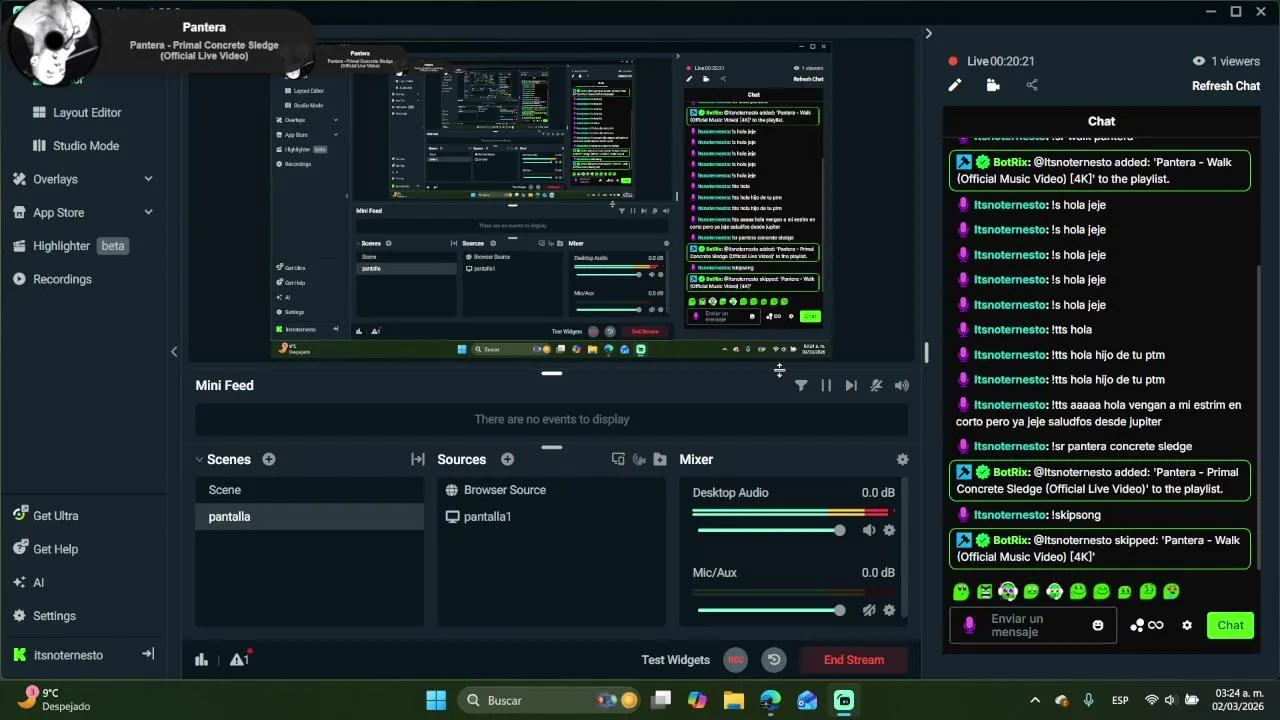
Task: Open Mic/Aux settings gear
Action: pos(889,610)
